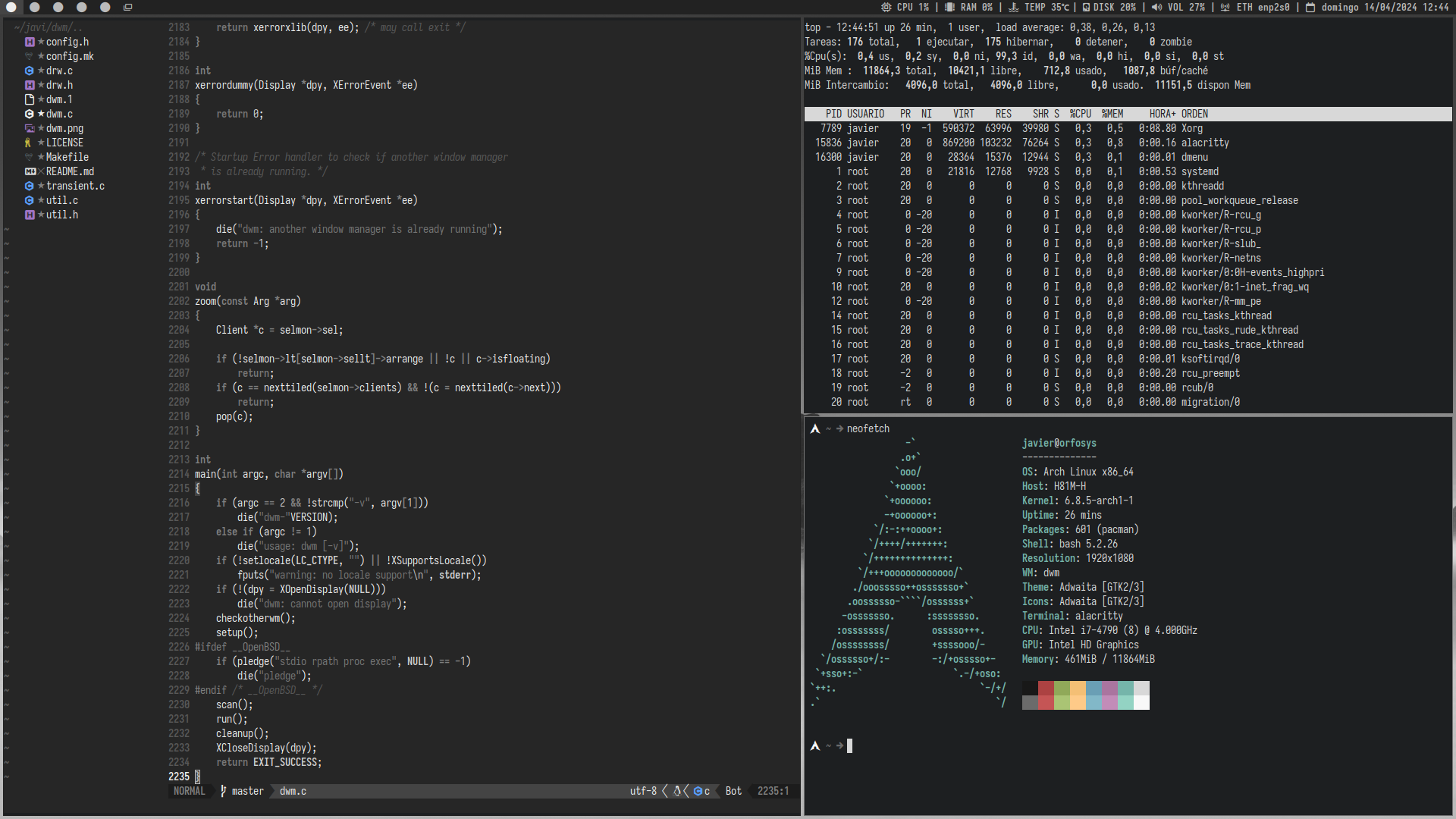Switch to the fifth dwm tag circle
The height and width of the screenshot is (819, 1456).
click(105, 7)
